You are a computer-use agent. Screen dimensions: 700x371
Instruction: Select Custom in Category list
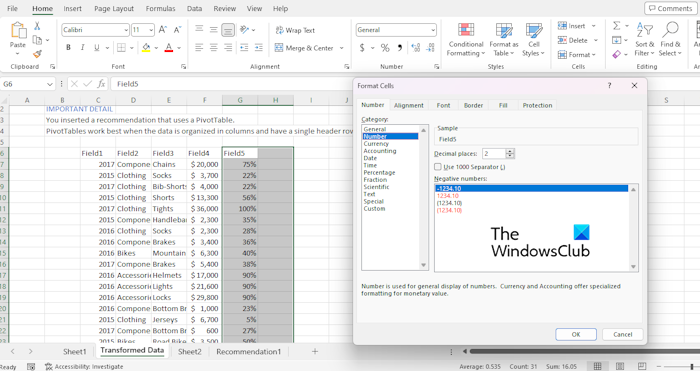coord(374,208)
